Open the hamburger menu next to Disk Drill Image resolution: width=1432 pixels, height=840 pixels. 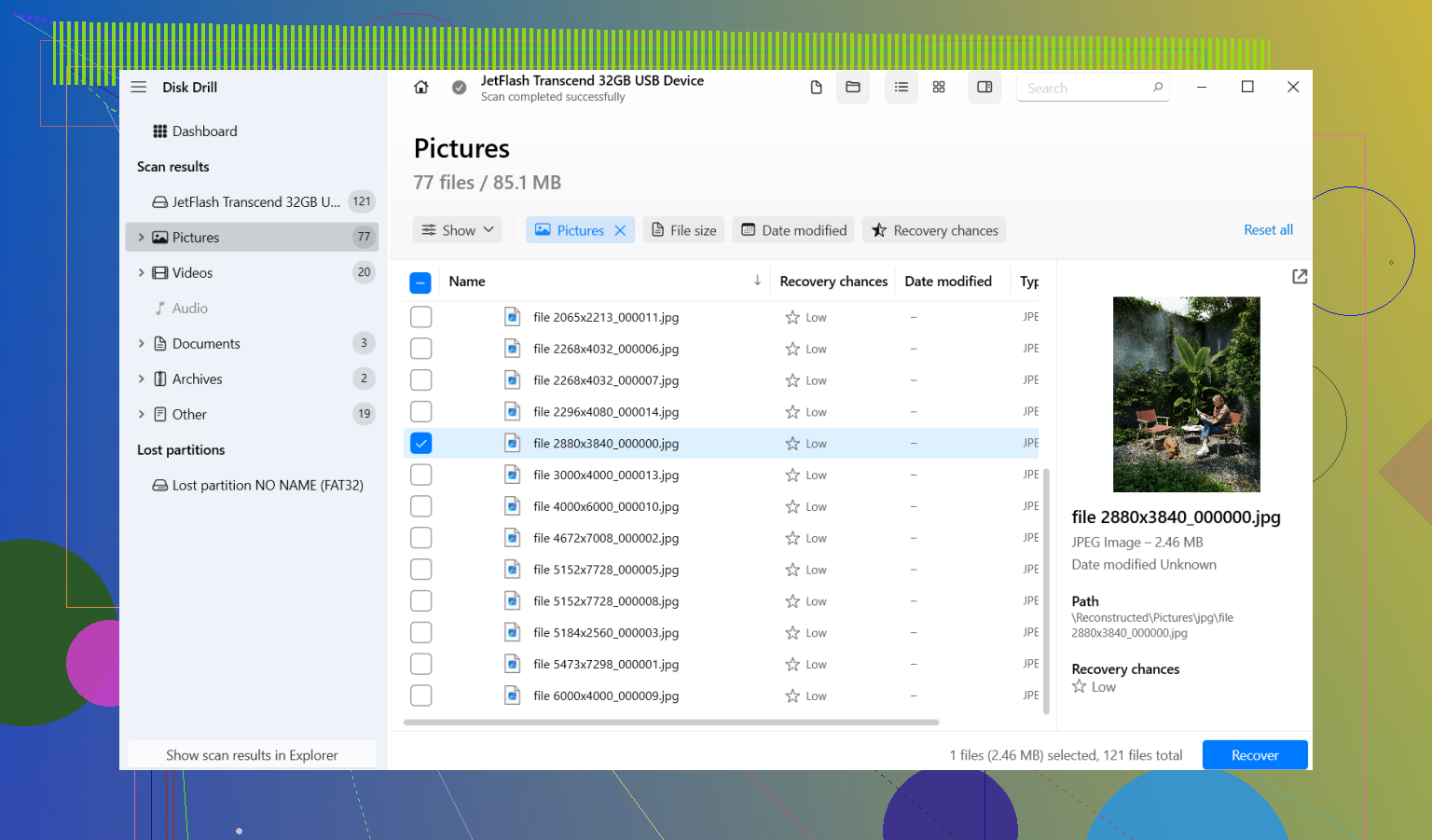coord(139,87)
